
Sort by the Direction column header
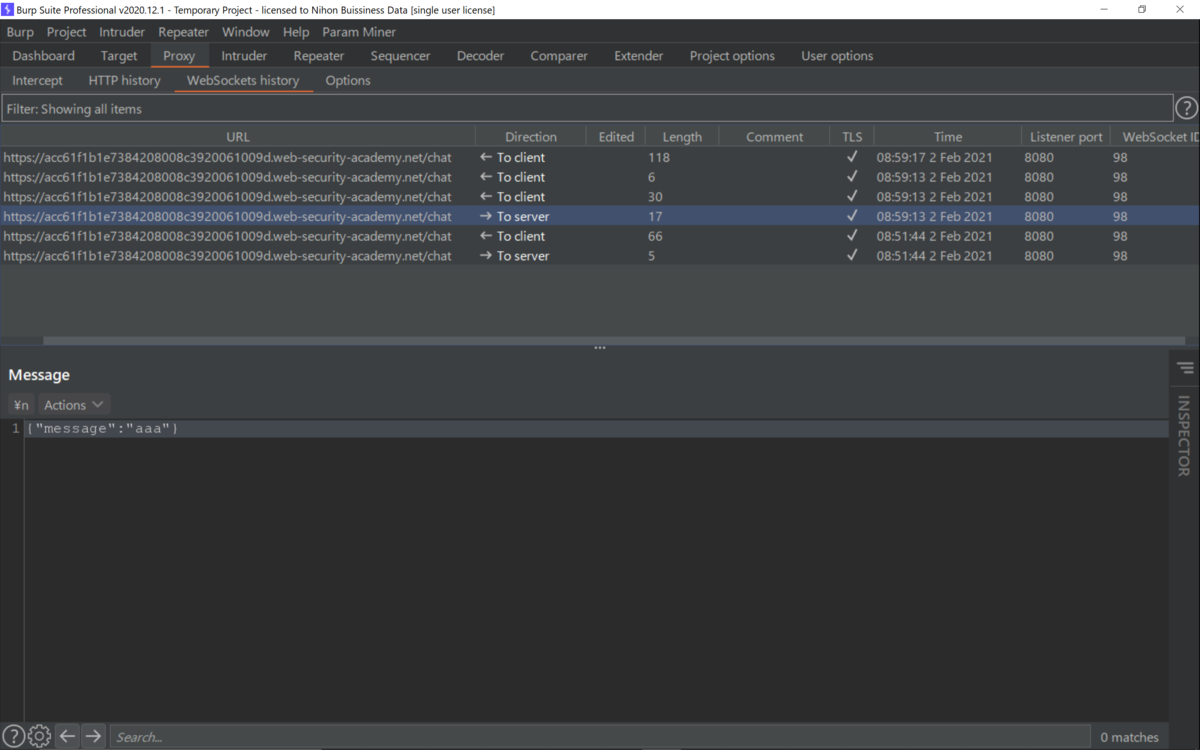[531, 137]
